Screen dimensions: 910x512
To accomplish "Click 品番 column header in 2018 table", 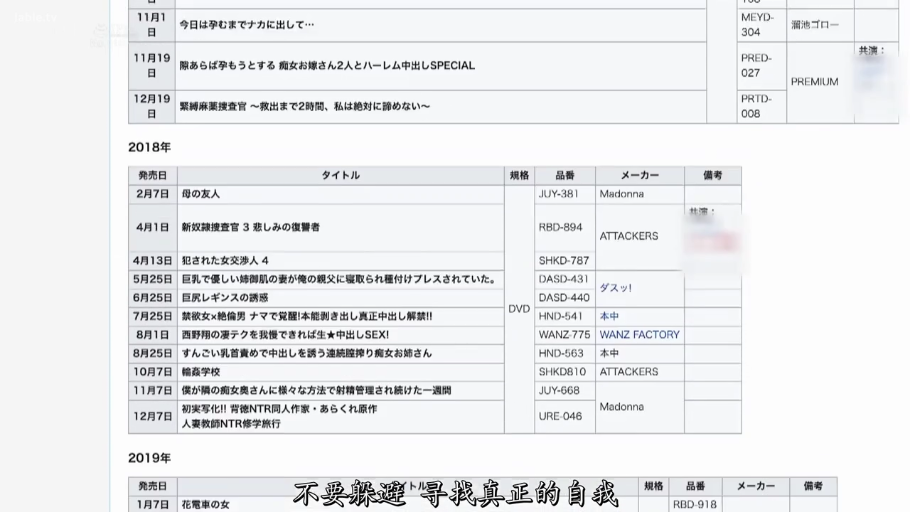I will [564, 175].
